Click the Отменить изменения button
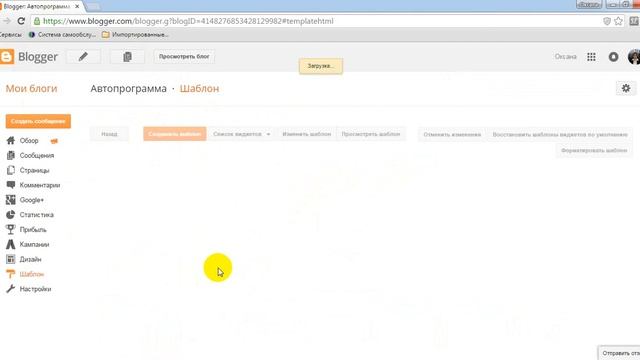Viewport: 640px width, 360px height. 452,134
